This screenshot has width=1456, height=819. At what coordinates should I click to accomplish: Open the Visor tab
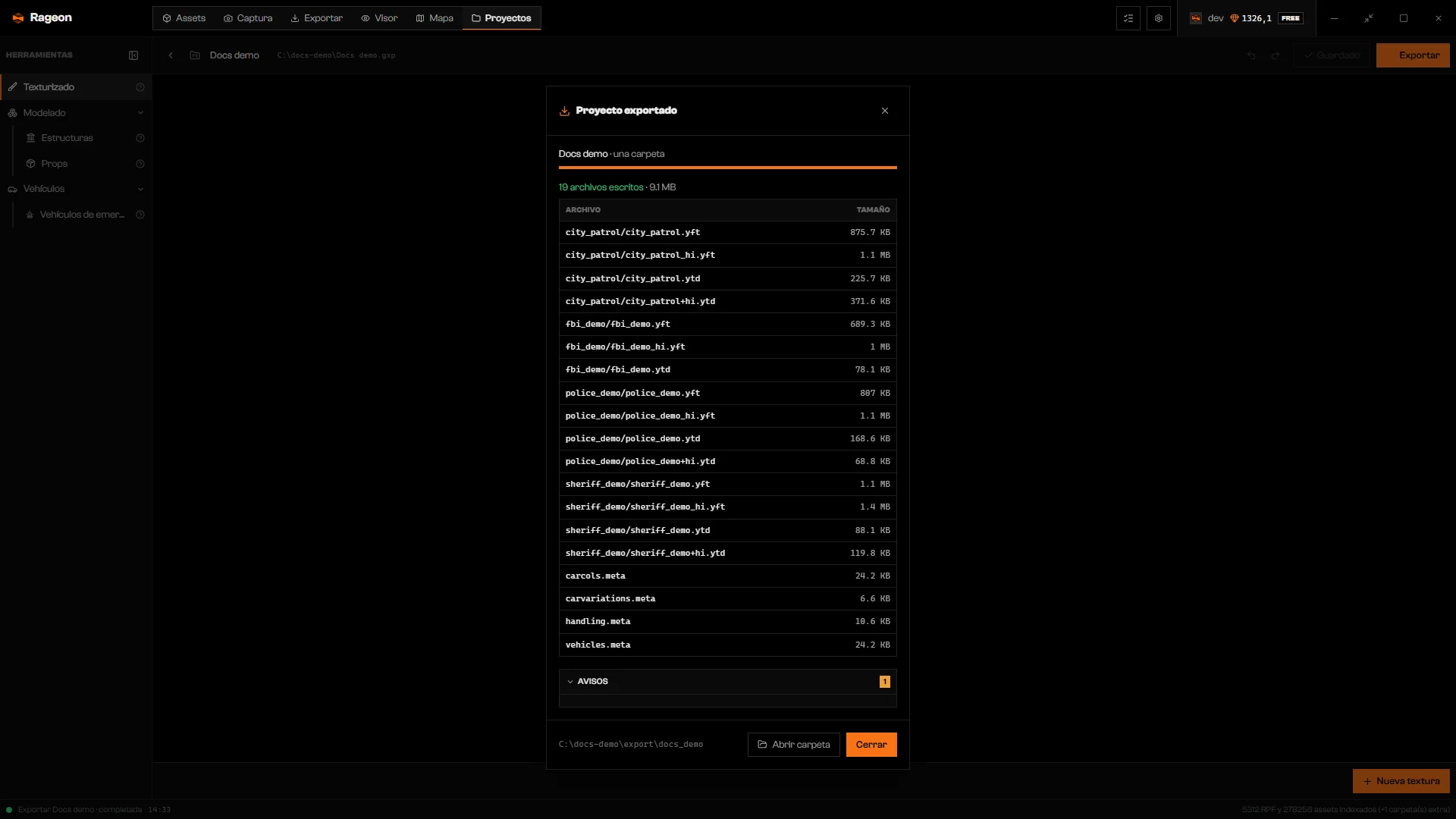[379, 18]
